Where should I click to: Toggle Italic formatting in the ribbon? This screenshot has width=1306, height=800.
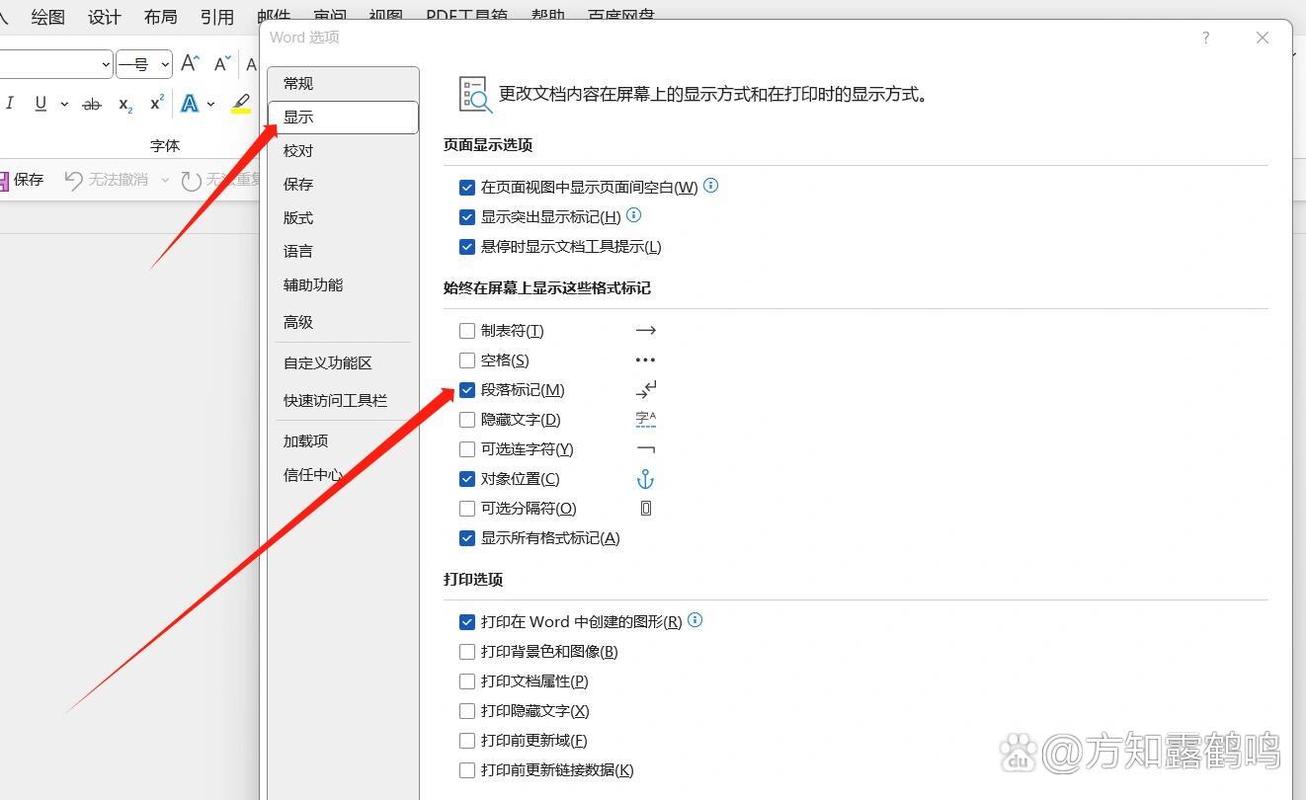pyautogui.click(x=10, y=103)
